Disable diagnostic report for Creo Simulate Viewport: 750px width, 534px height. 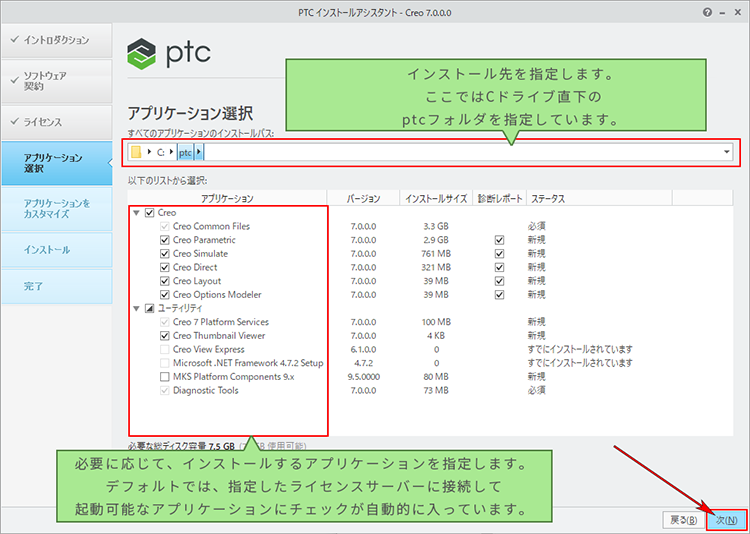coord(500,254)
